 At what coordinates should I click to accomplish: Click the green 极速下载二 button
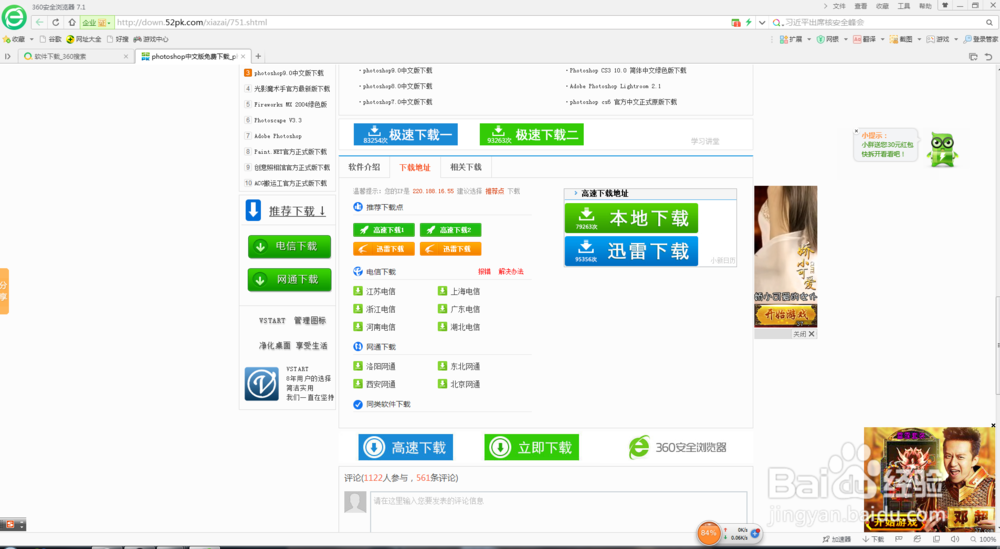pyautogui.click(x=532, y=135)
